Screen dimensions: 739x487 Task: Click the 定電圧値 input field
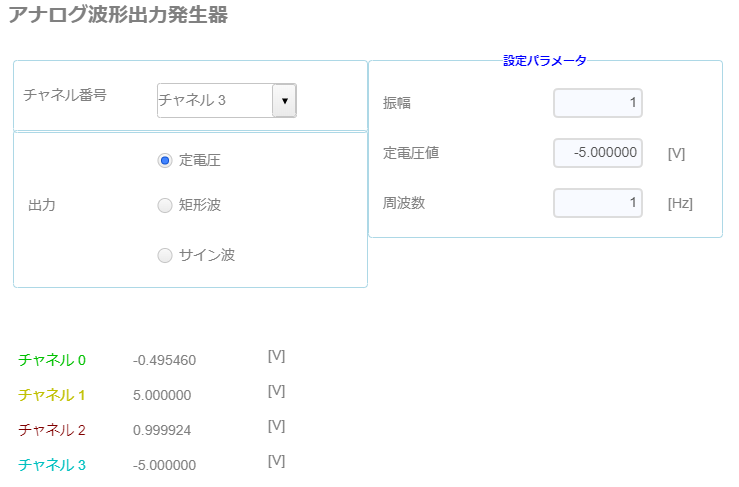[x=598, y=153]
